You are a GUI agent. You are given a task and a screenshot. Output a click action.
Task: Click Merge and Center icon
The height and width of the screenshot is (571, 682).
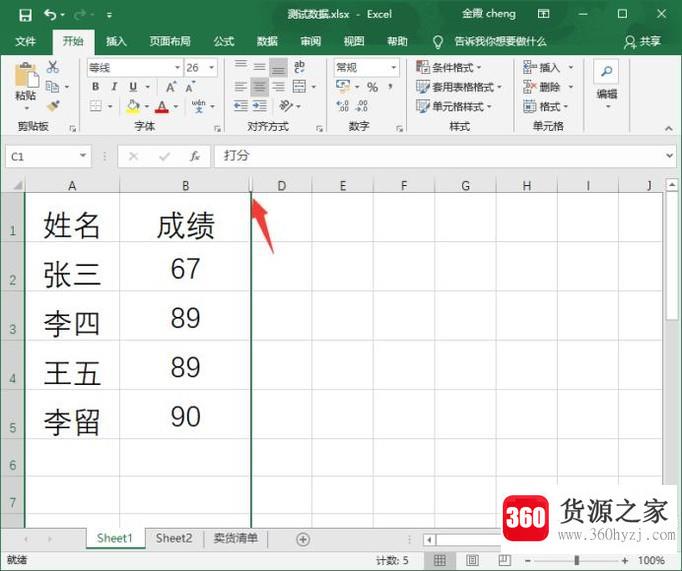299,87
